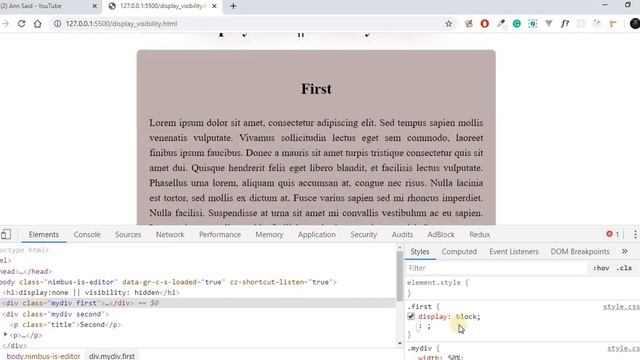
Task: Open the user profile avatar
Action: (x=635, y=24)
